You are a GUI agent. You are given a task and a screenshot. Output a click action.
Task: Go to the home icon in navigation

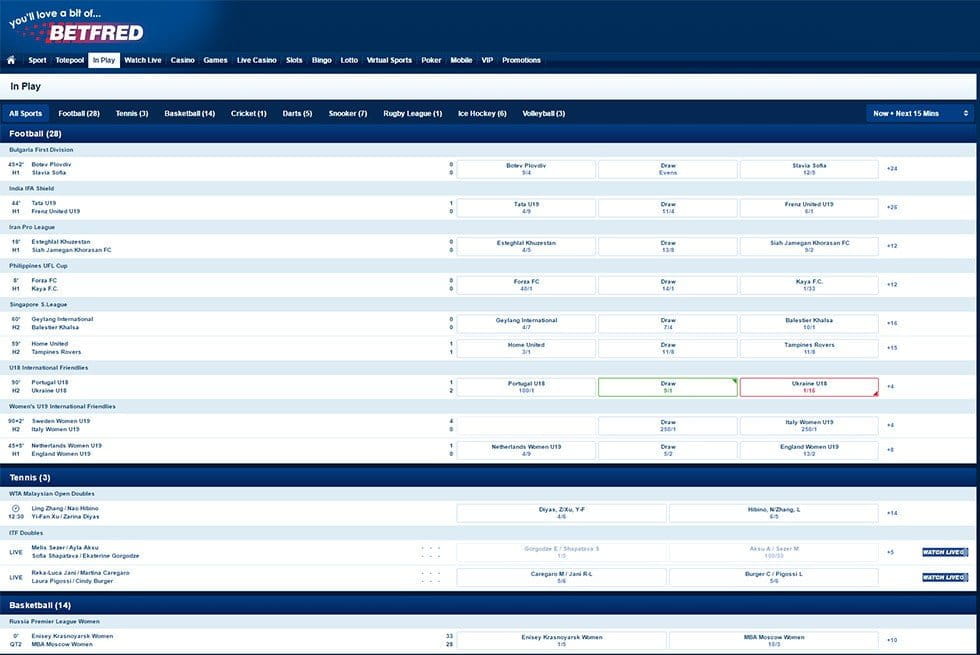coord(11,60)
